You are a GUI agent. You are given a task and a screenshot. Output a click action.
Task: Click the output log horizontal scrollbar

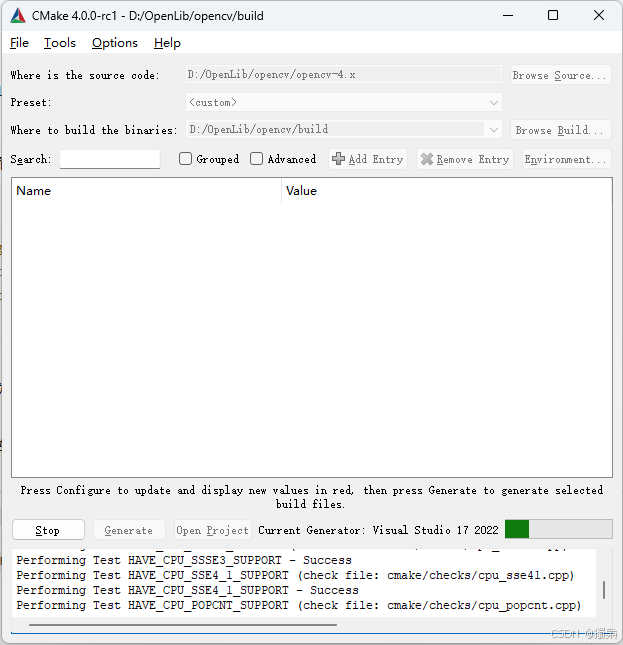tap(183, 624)
